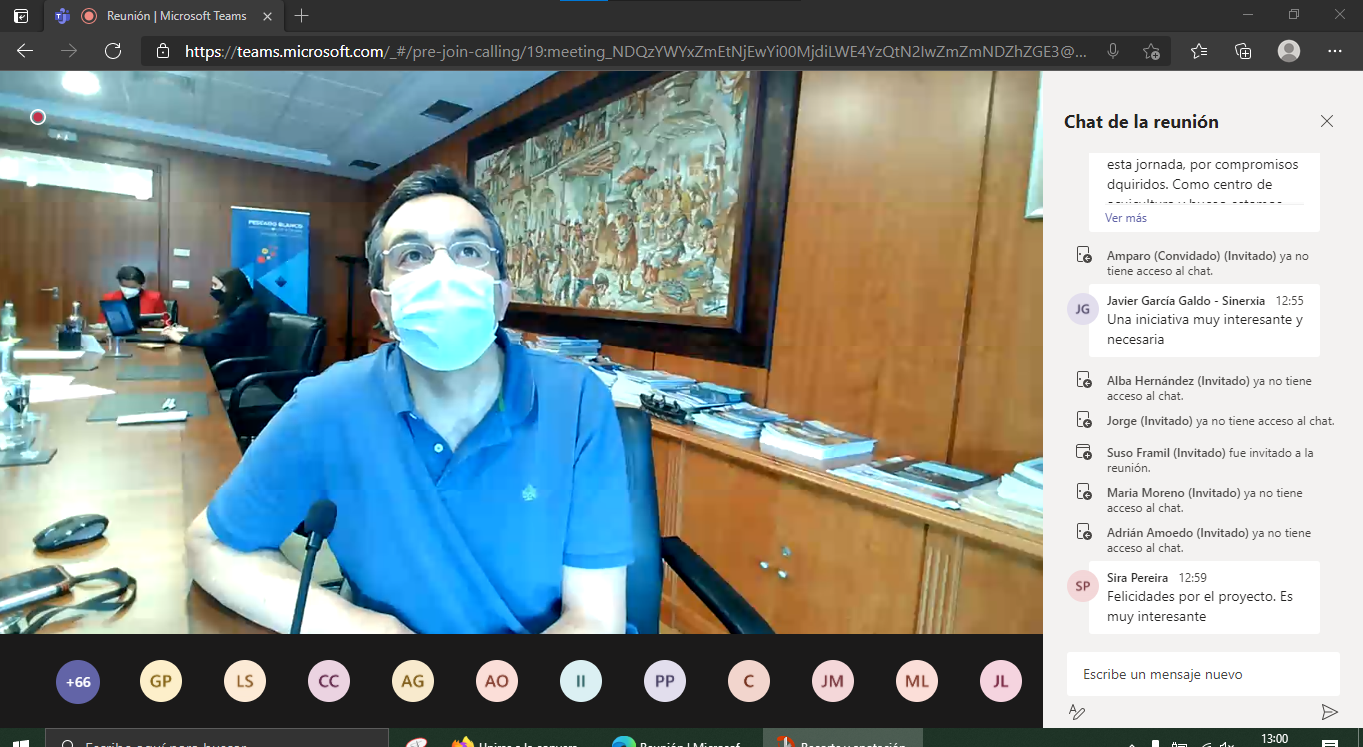Click the recording indicator on the video
This screenshot has width=1363, height=747.
[38, 117]
